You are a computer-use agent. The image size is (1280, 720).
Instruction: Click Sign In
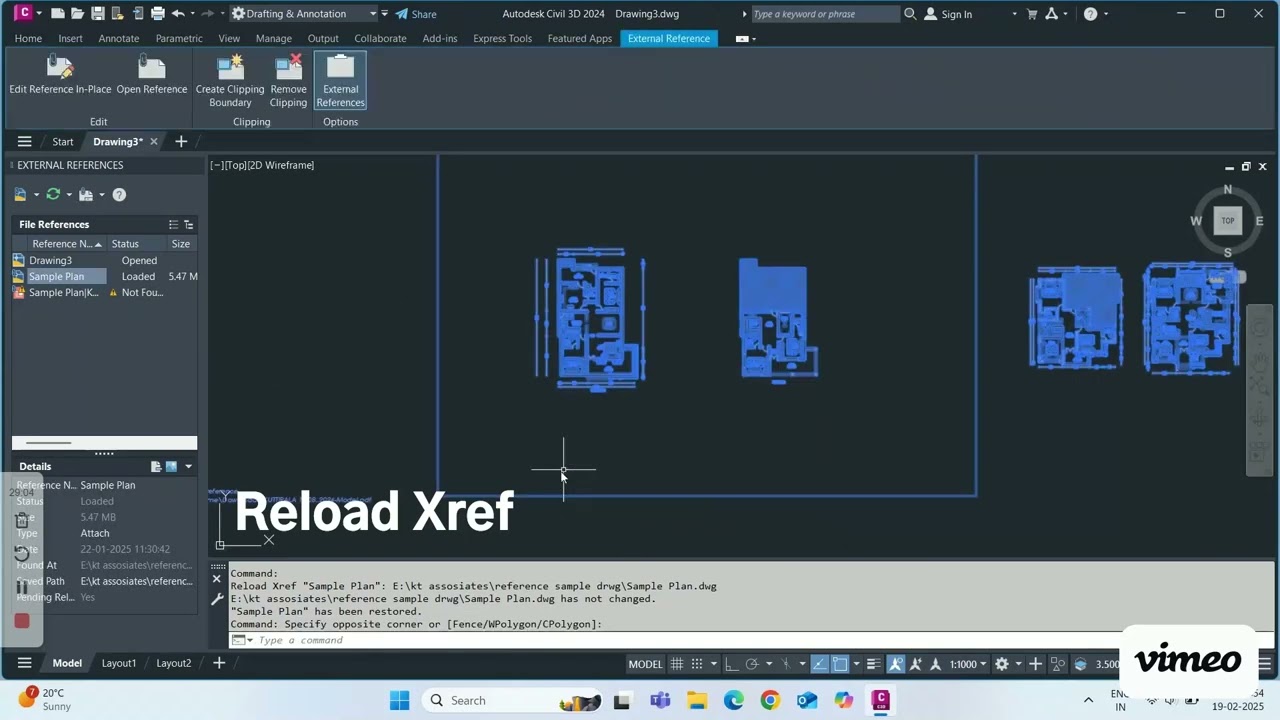pos(948,14)
